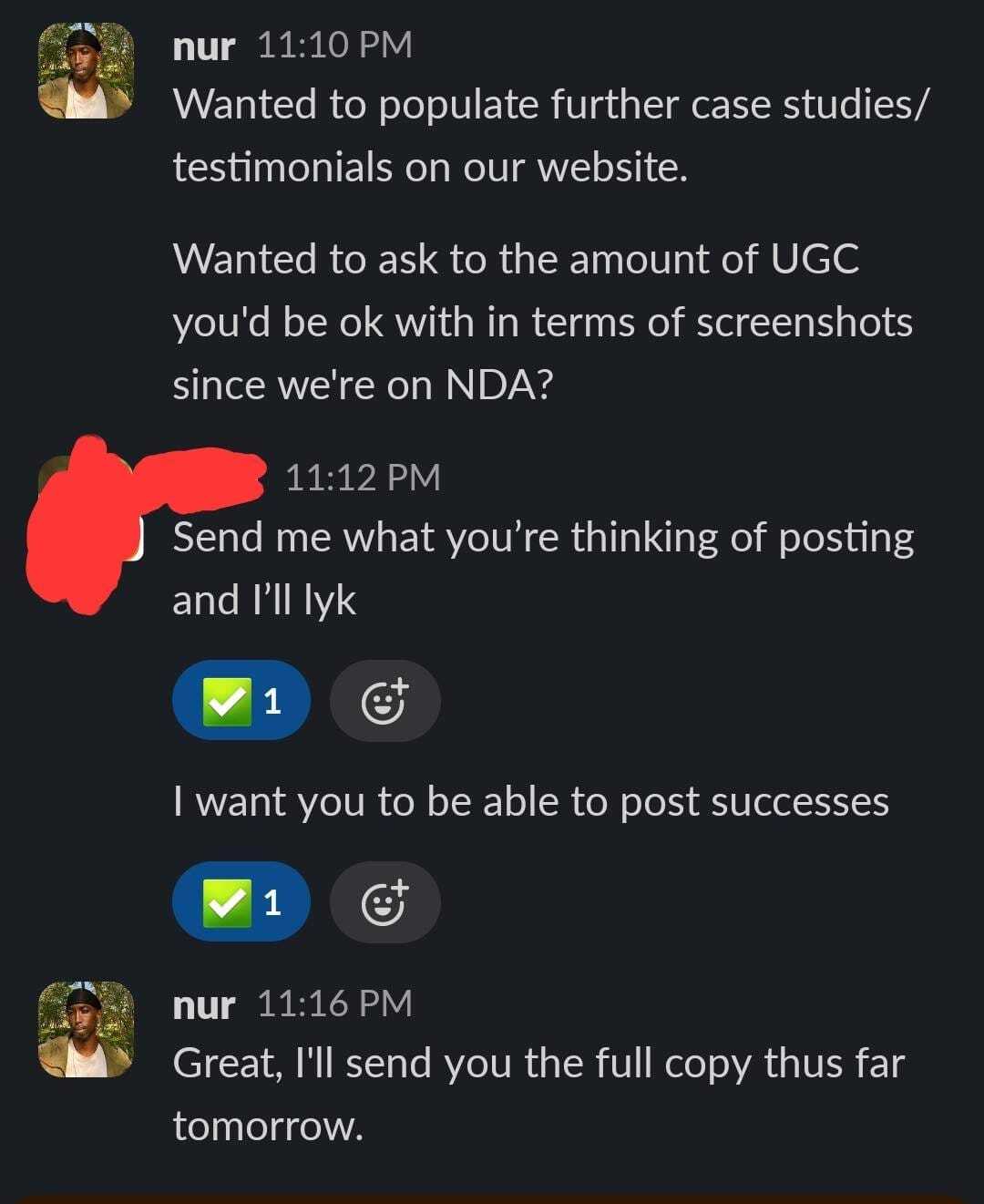Tap the case studies/testimonials message paragraph
This screenshot has width=984, height=1204.
pyautogui.click(x=551, y=136)
